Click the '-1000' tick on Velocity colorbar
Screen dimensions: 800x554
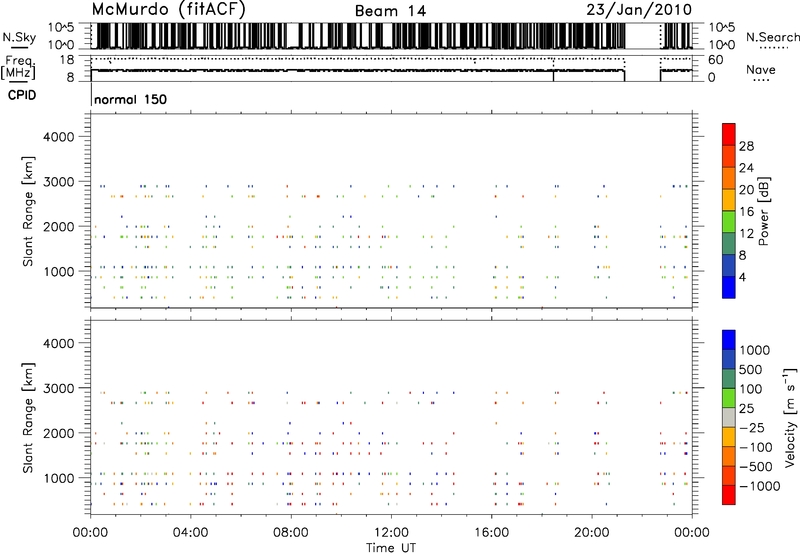pos(760,486)
